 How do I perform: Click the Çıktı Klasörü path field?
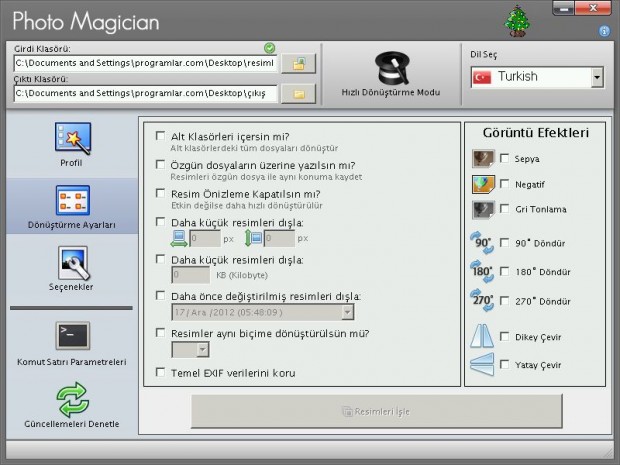(x=145, y=94)
